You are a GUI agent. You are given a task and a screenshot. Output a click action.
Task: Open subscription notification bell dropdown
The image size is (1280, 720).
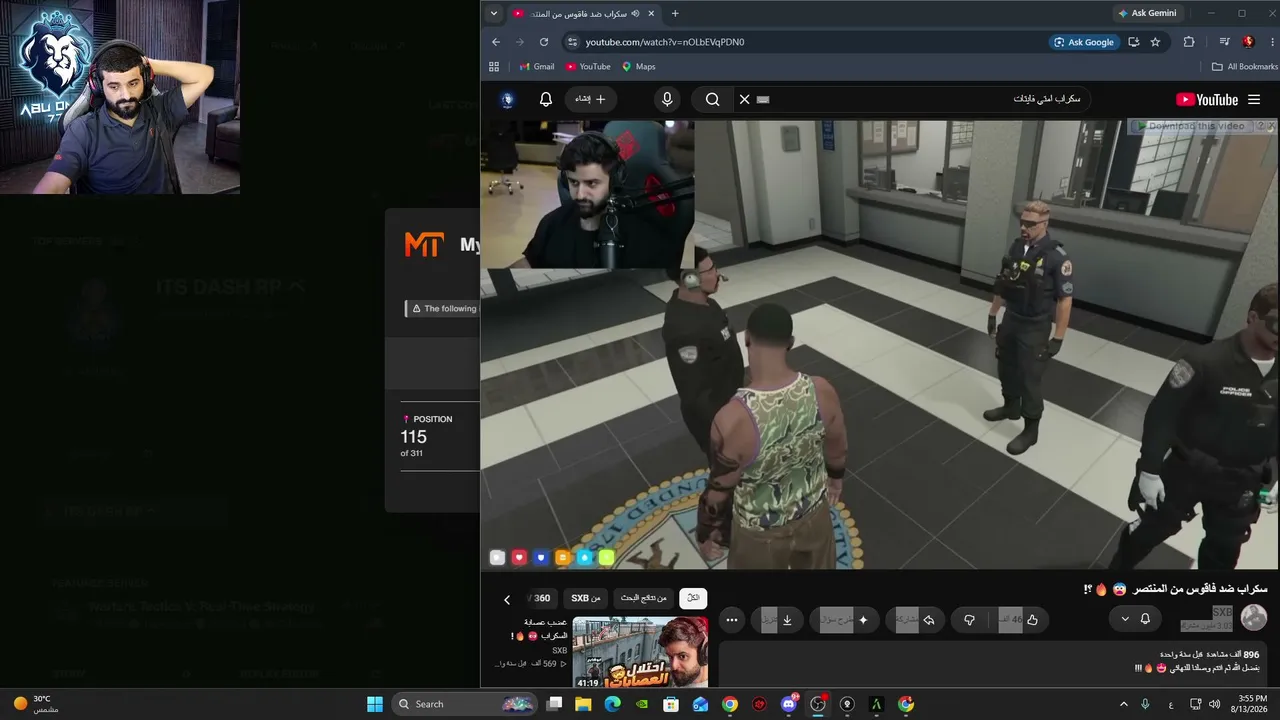pos(1135,619)
